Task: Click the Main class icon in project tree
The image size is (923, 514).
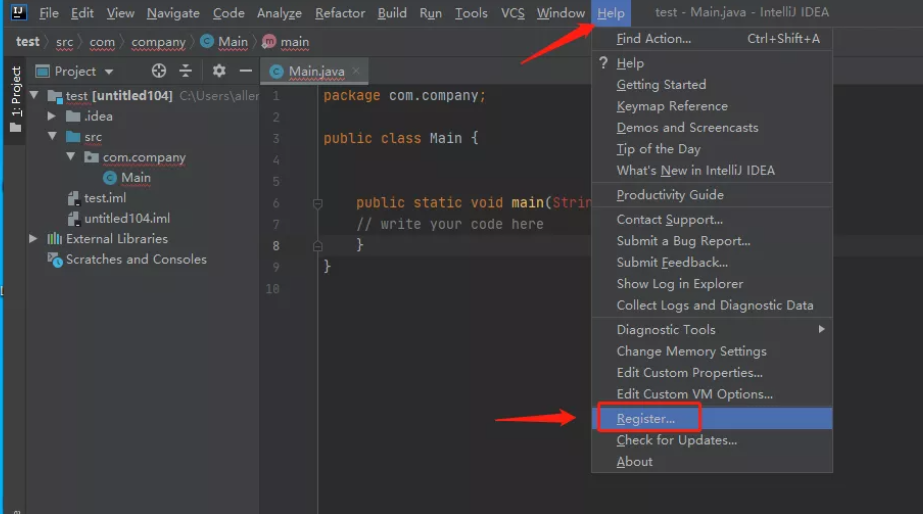Action: tap(109, 178)
